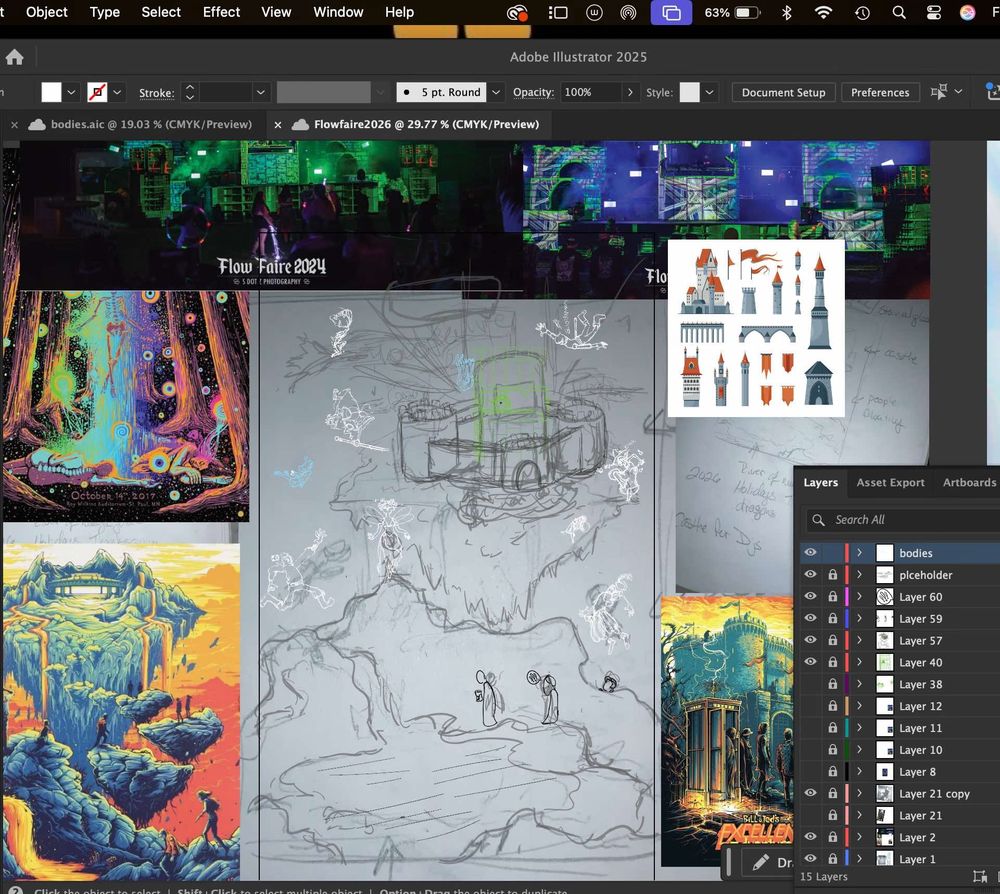Open the Style dropdown arrow
Image resolution: width=1000 pixels, height=894 pixels.
tap(709, 92)
